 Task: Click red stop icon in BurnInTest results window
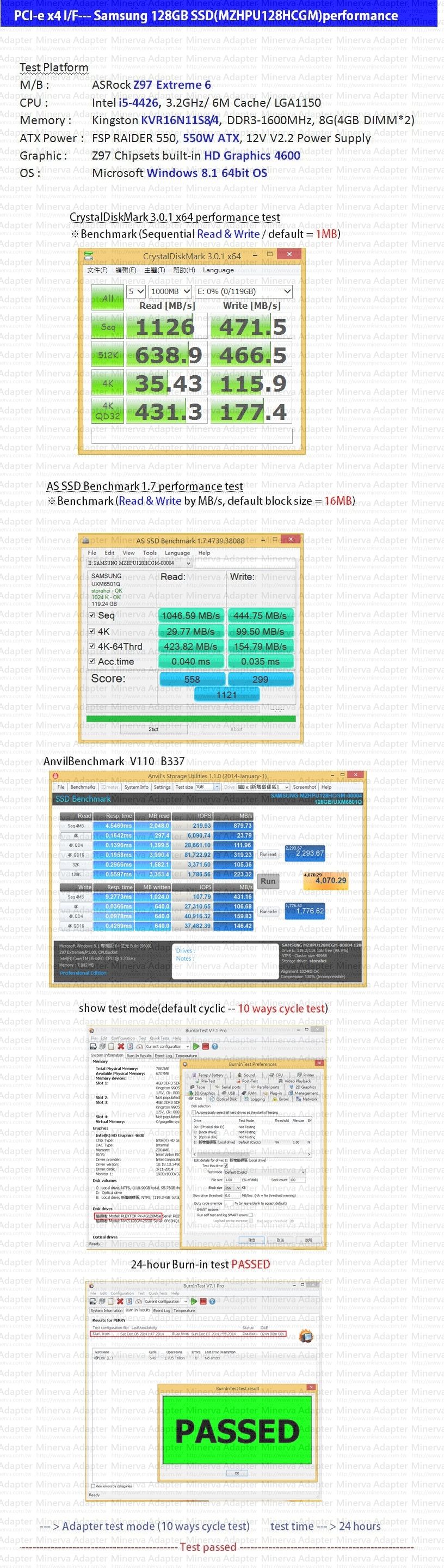[202, 1301]
